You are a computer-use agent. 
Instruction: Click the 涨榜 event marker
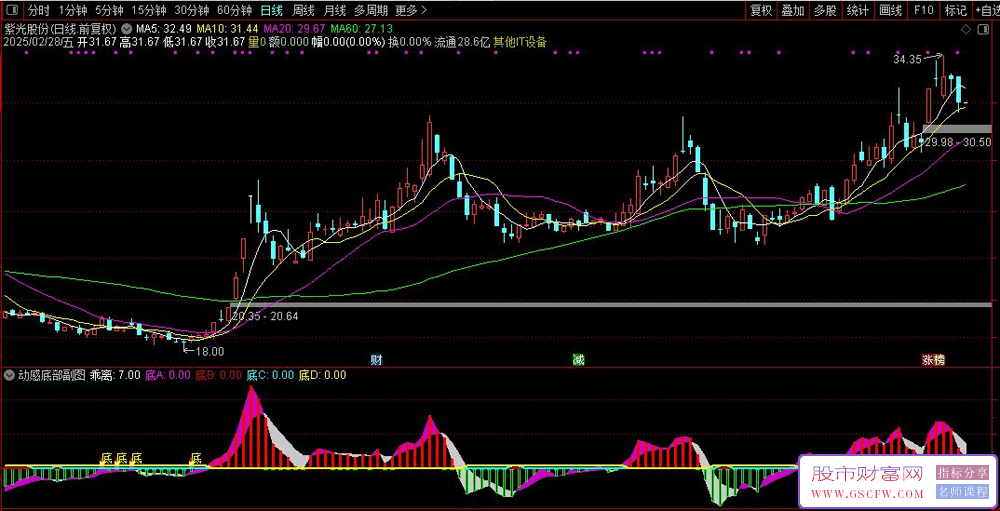pyautogui.click(x=932, y=359)
